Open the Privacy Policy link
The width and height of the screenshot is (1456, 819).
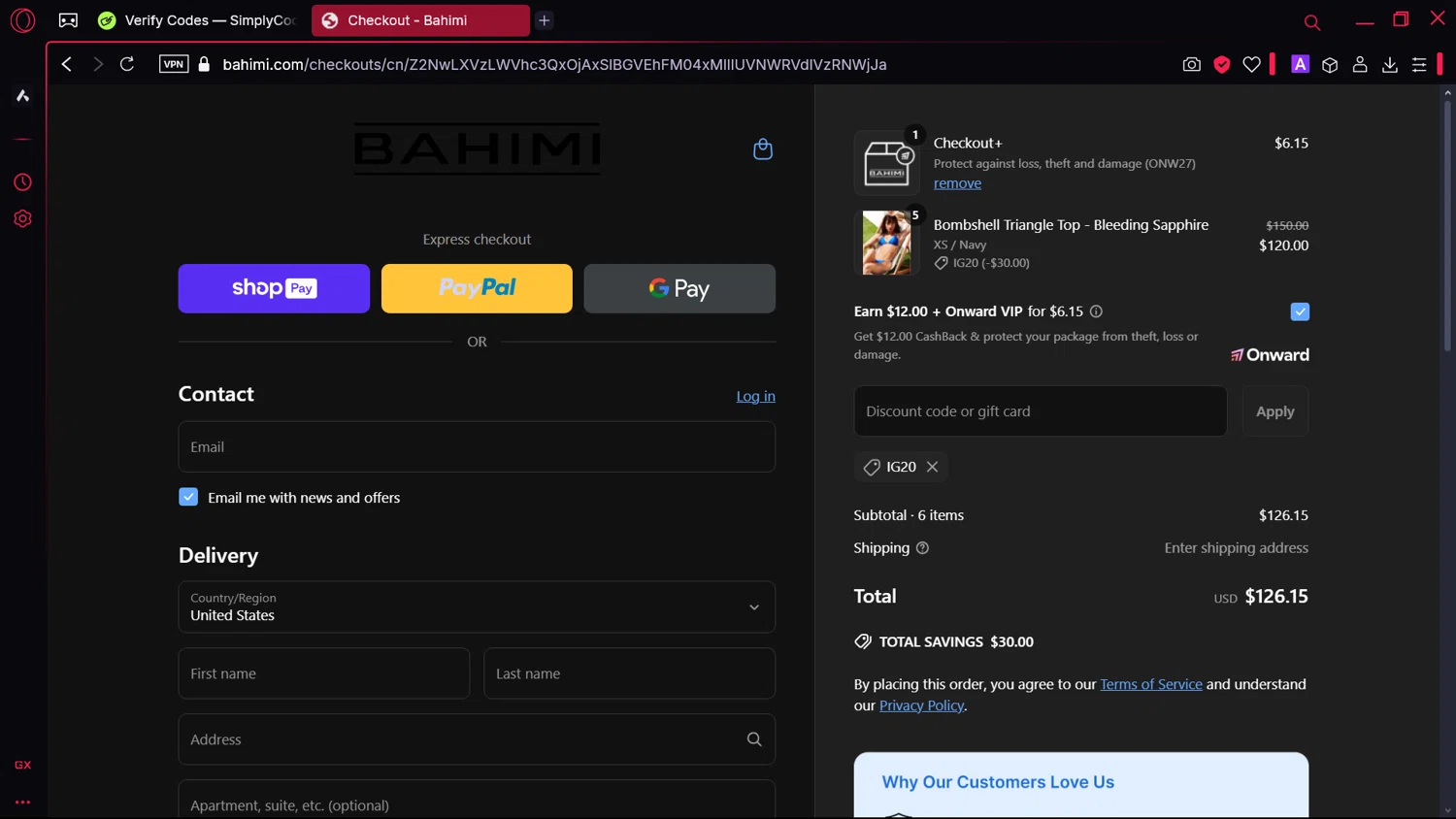(x=921, y=705)
